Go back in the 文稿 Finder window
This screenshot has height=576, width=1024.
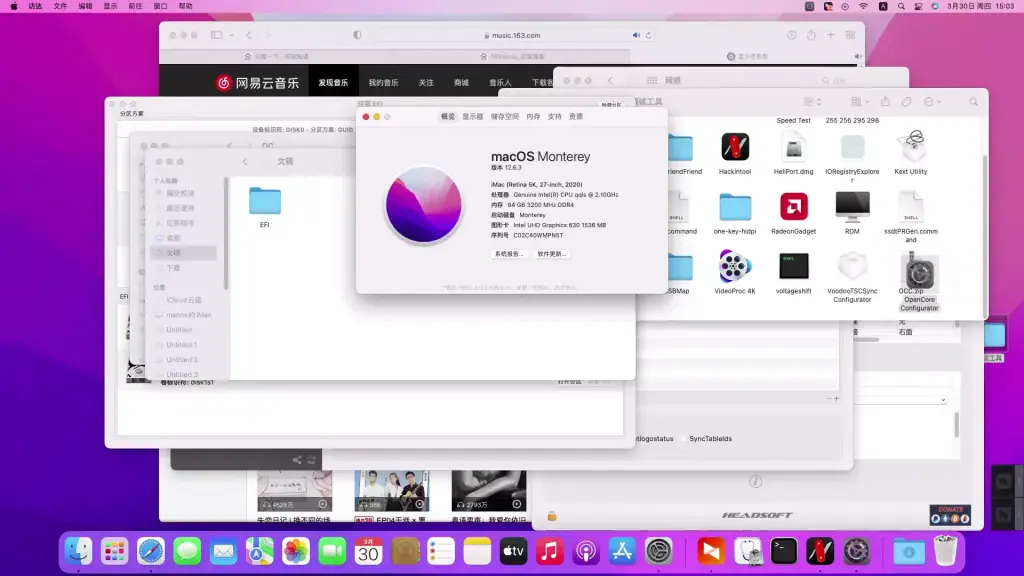click(x=245, y=161)
